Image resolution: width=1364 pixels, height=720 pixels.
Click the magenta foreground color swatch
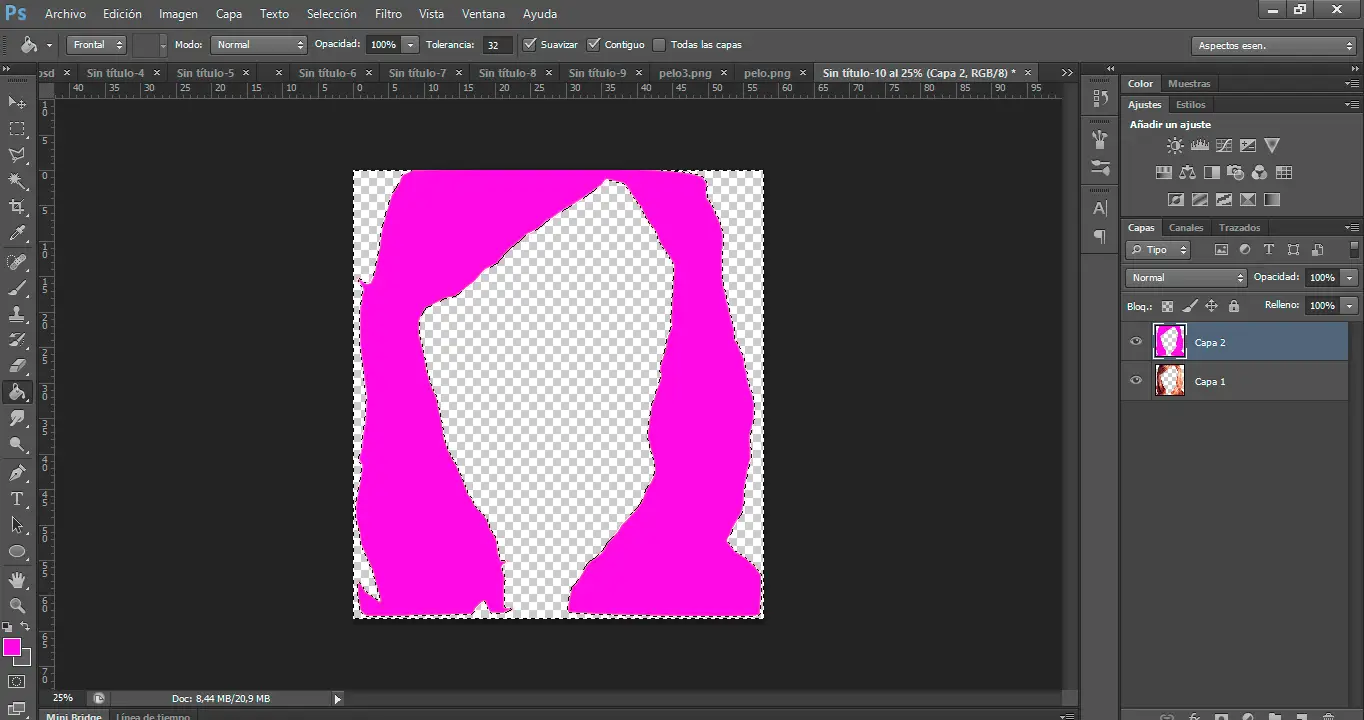12,648
